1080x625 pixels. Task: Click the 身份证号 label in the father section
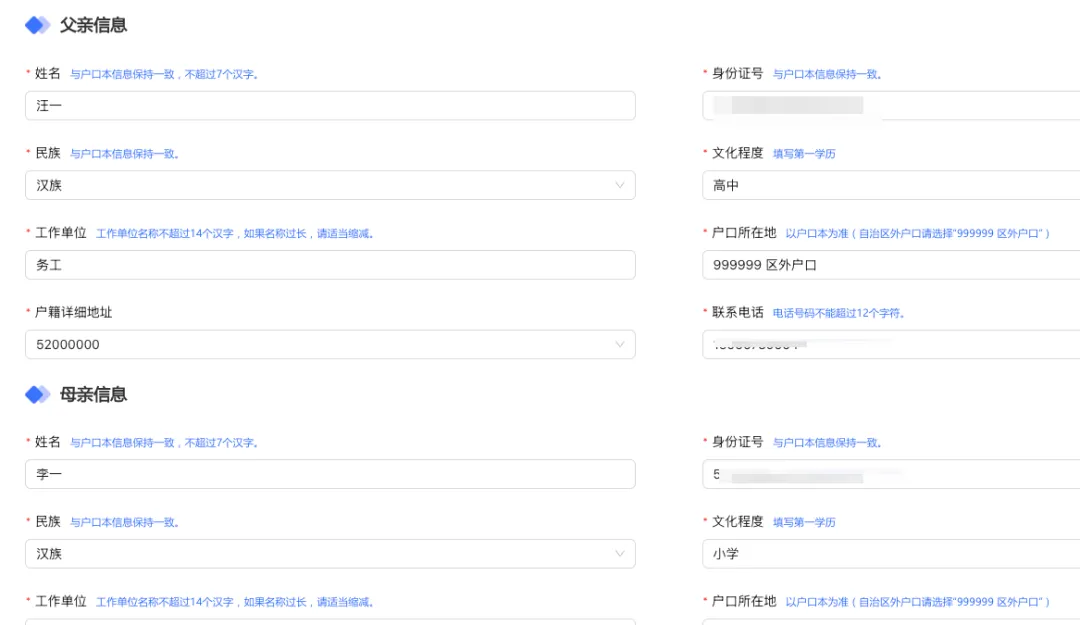pos(737,74)
